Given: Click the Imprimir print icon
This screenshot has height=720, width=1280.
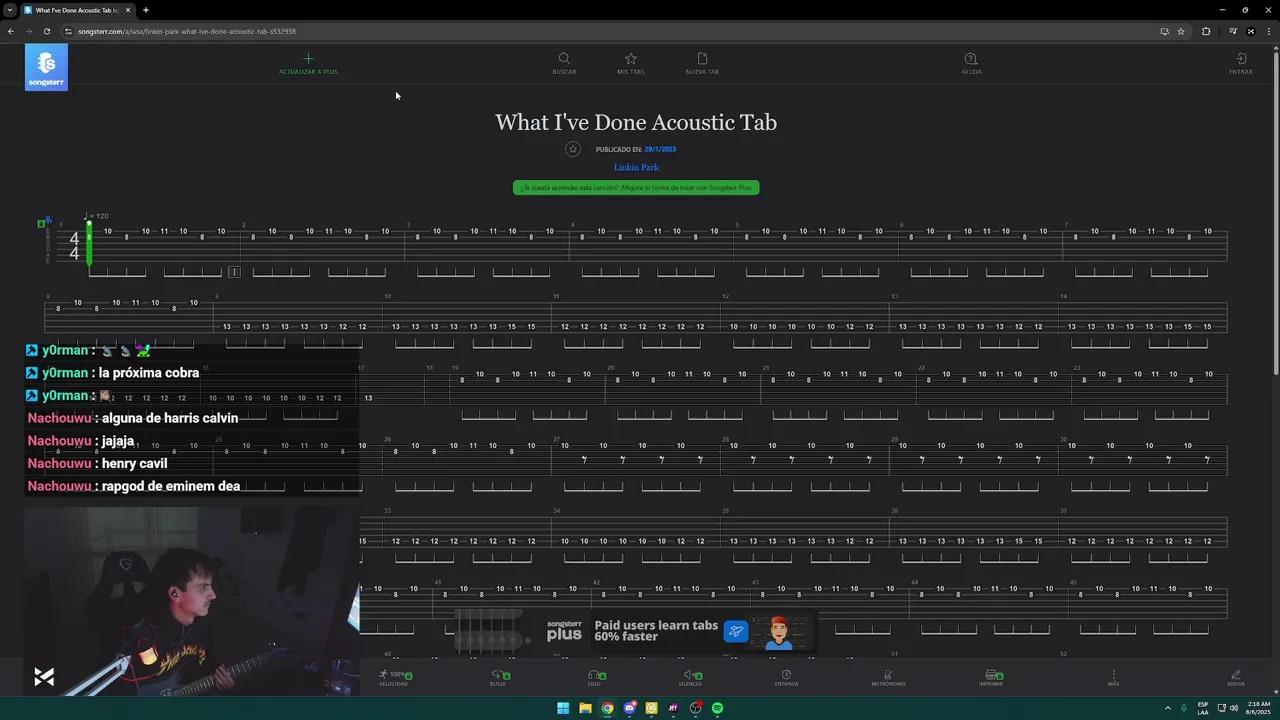Looking at the screenshot, I should [991, 675].
